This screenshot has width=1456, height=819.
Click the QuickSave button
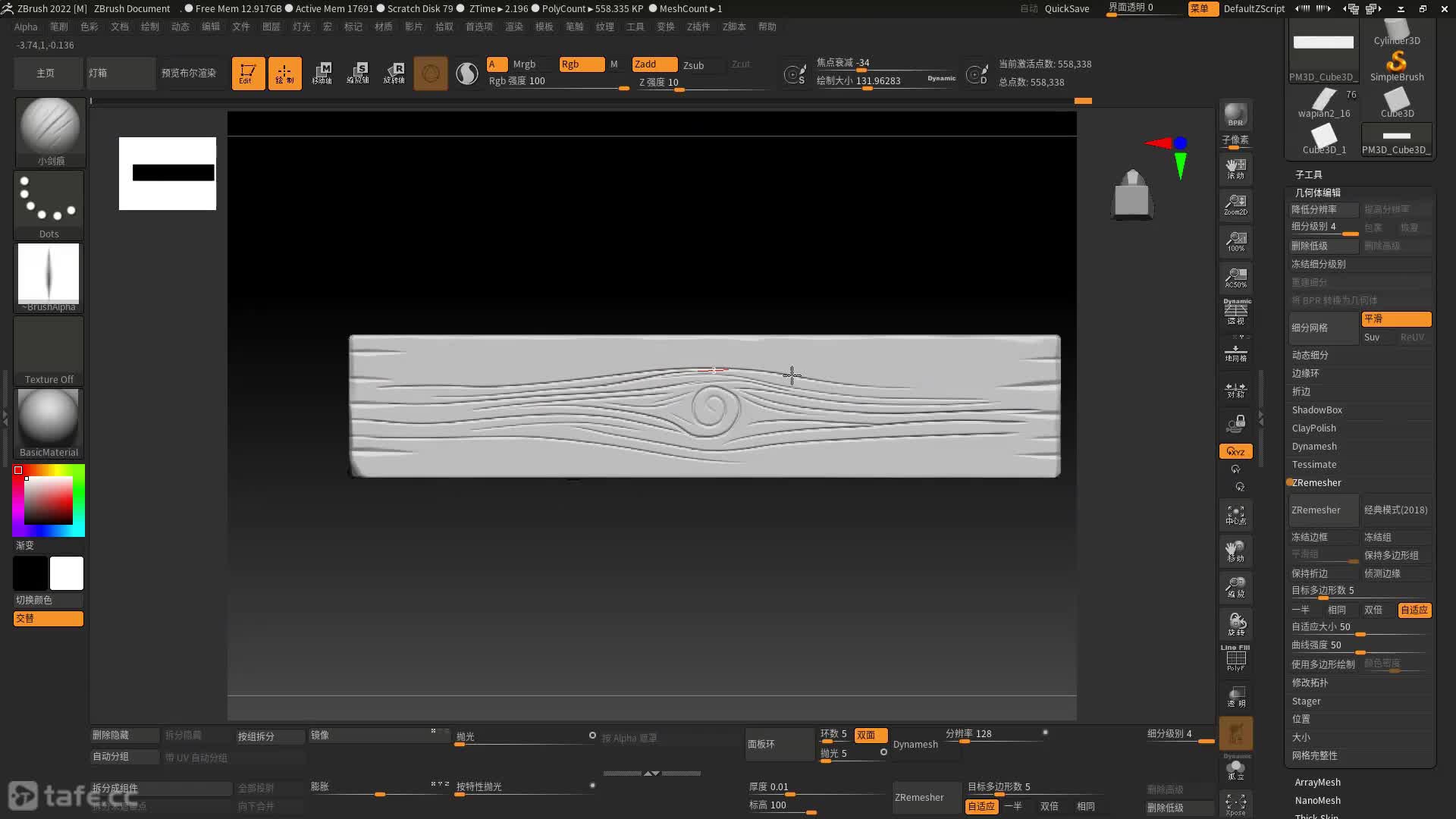point(1067,8)
